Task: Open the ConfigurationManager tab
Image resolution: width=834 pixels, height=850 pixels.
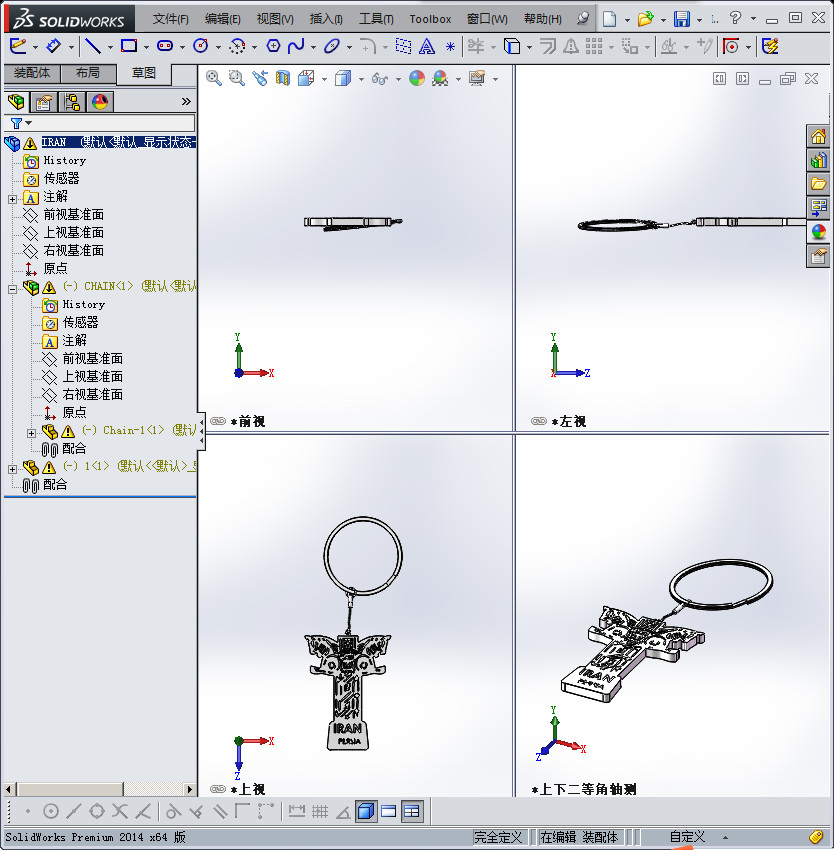Action: [x=72, y=102]
